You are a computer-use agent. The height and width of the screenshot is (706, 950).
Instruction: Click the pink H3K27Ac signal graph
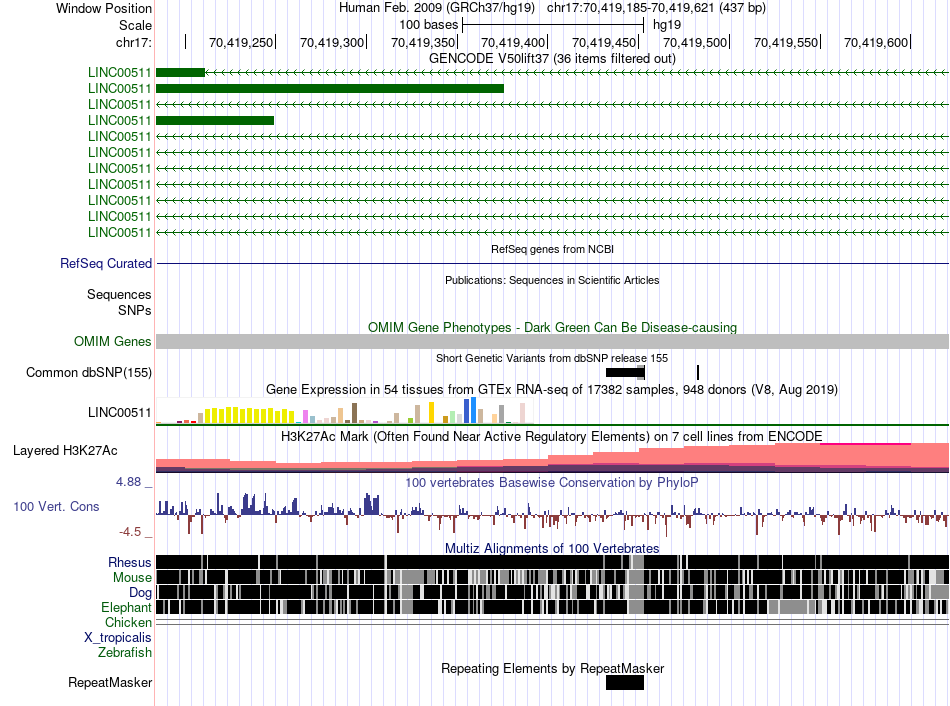tap(552, 458)
